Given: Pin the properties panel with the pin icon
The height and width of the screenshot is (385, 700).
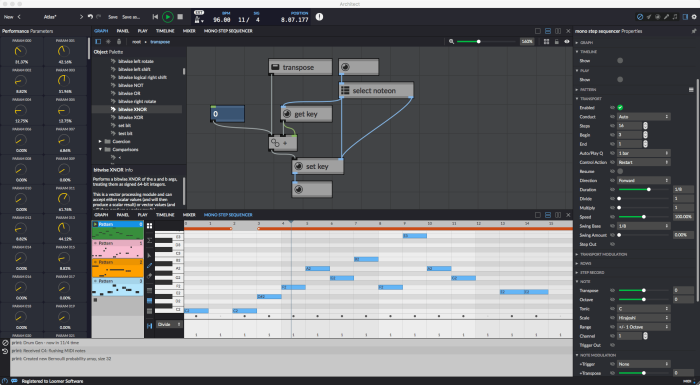Looking at the screenshot, I should point(694,31).
